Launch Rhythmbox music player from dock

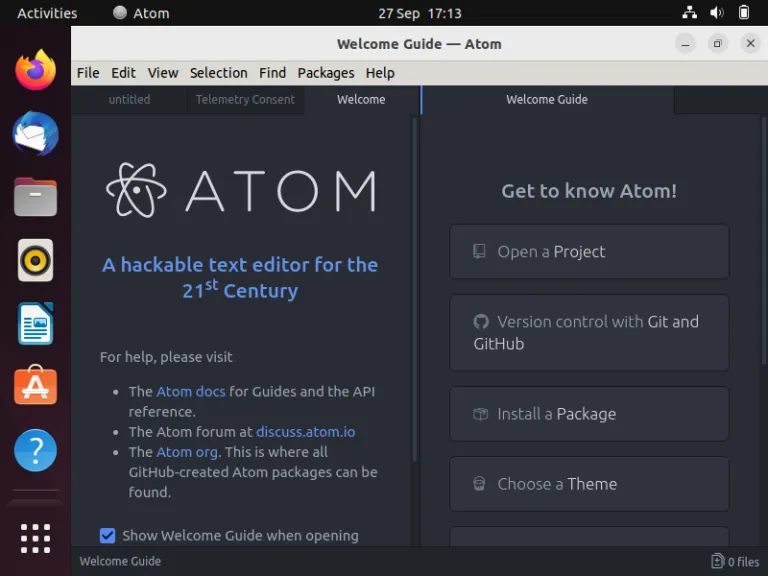[x=35, y=260]
